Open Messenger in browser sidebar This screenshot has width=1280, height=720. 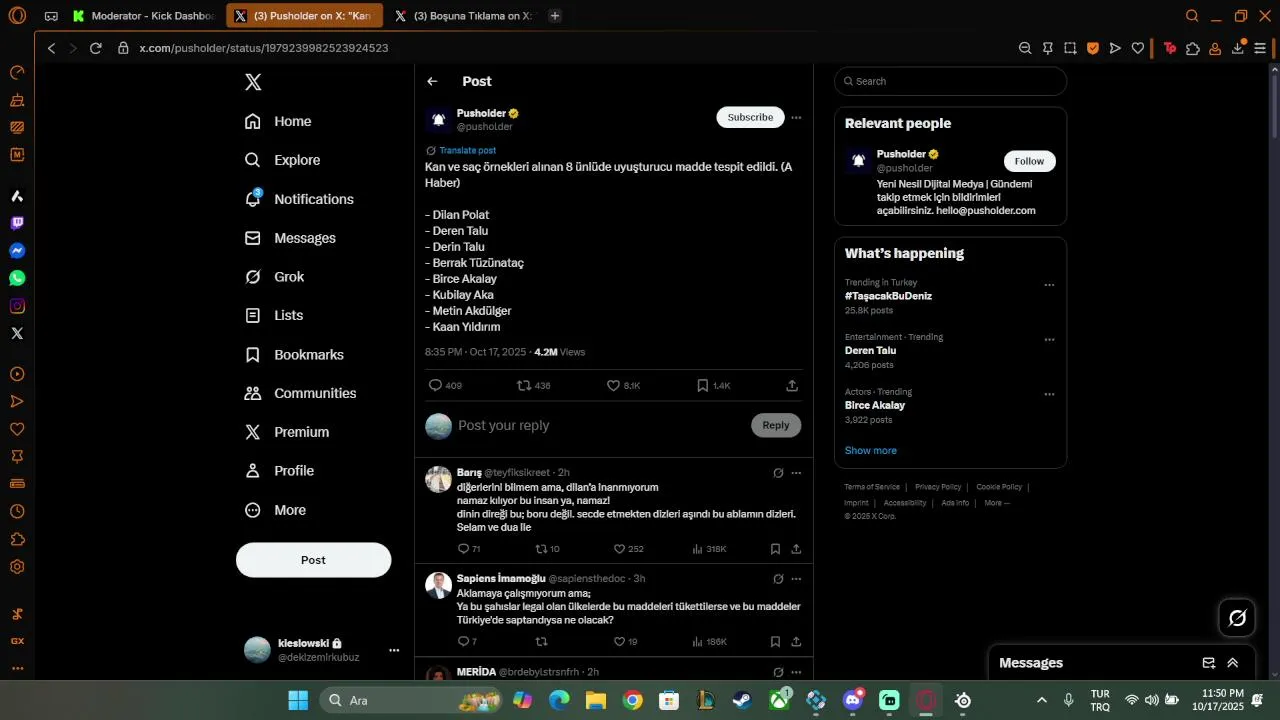(x=17, y=251)
